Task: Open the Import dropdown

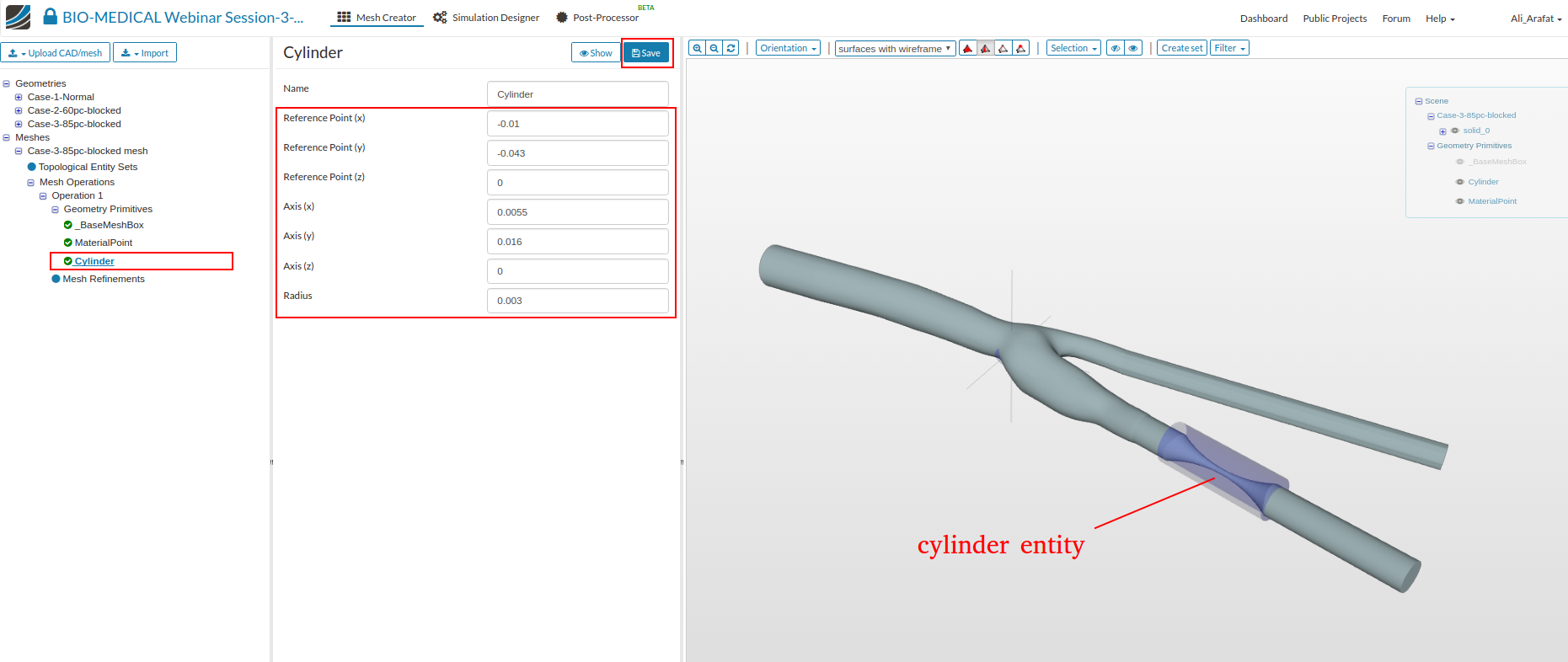Action: pos(145,52)
